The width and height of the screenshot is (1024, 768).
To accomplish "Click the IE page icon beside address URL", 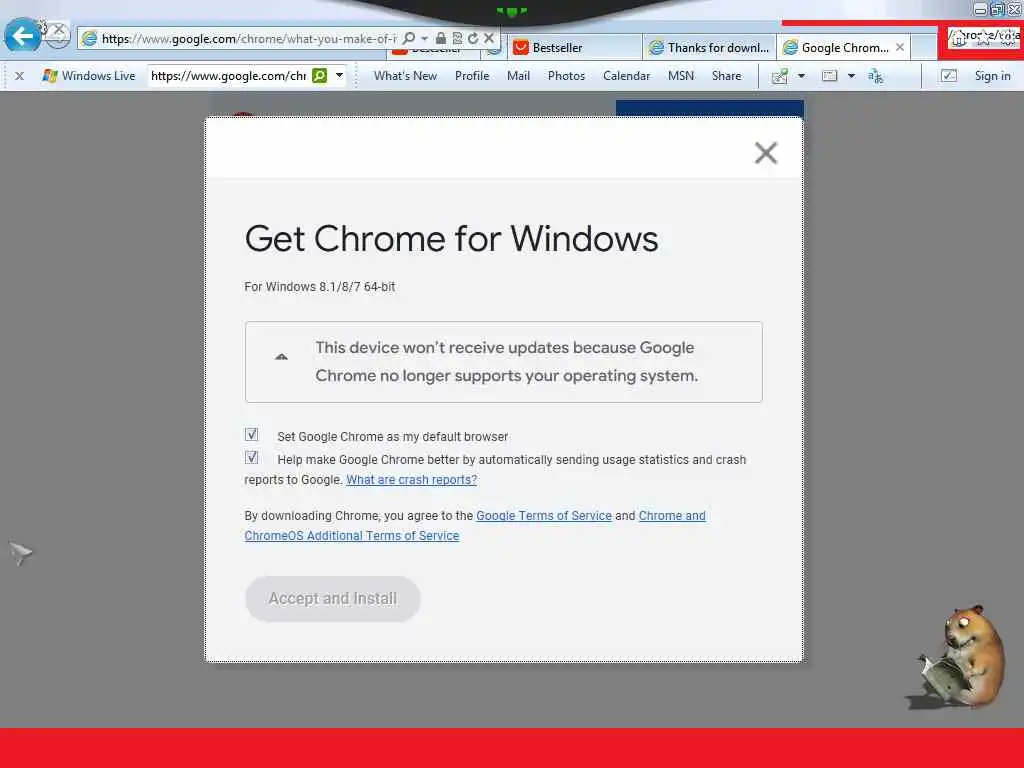I will (x=89, y=39).
